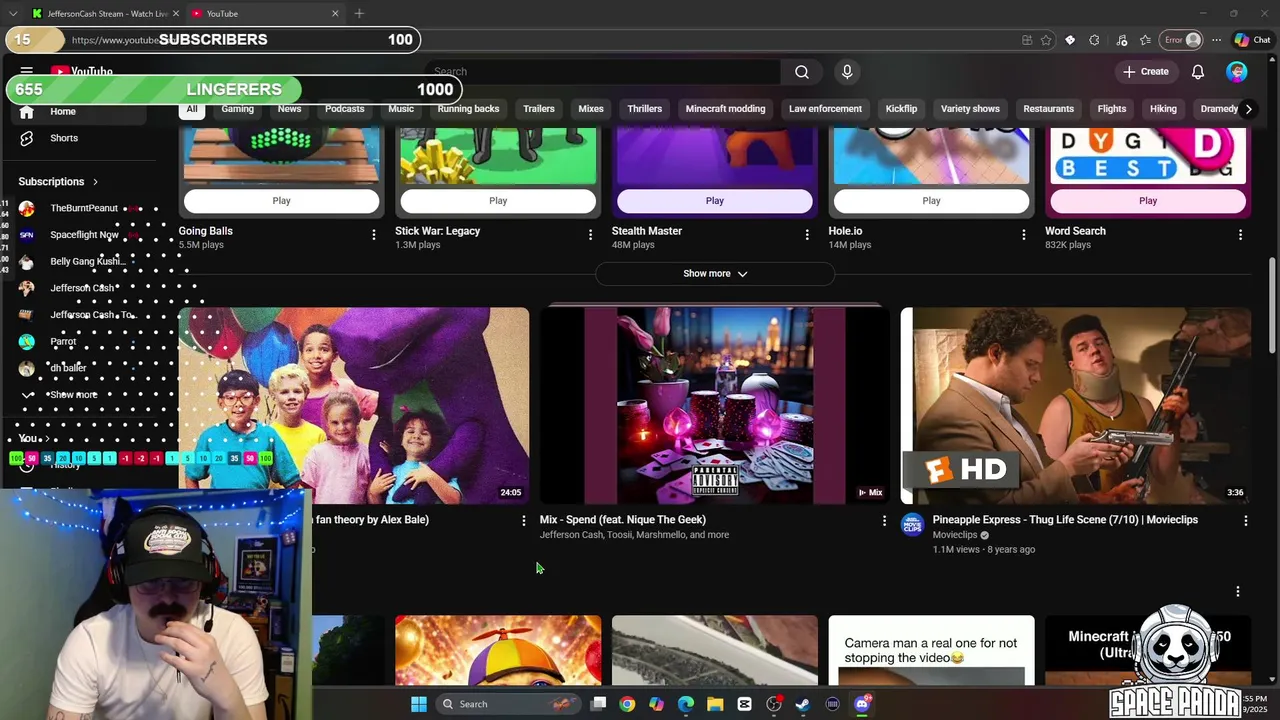Select the Podcasts filter chip
1280x720 pixels.
(x=344, y=109)
